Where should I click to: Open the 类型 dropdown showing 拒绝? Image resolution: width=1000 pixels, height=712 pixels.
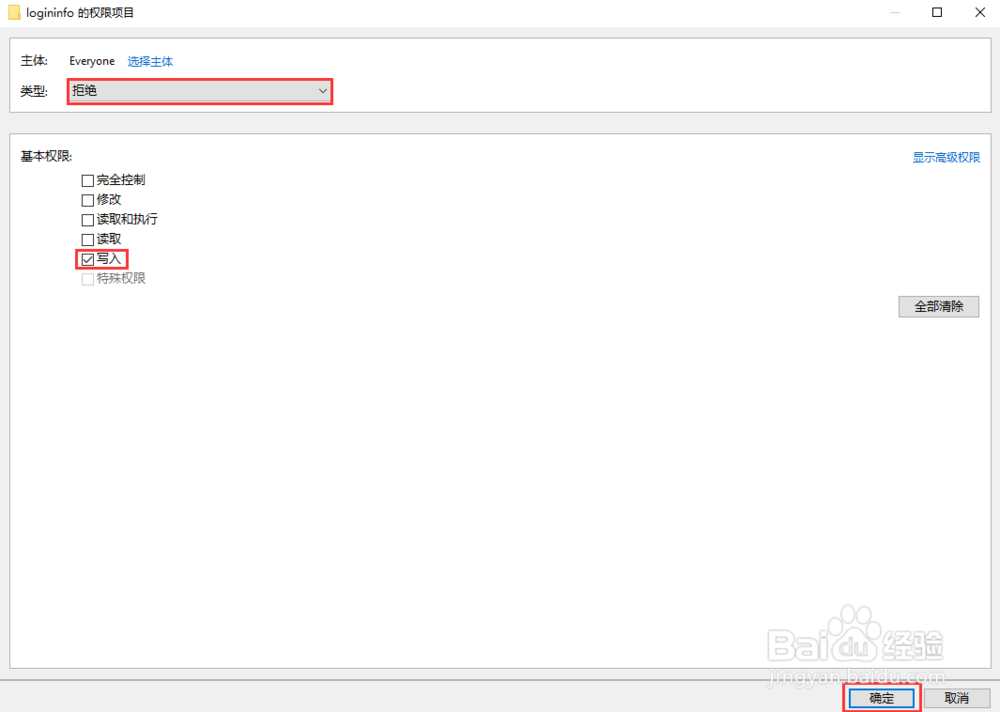pos(200,91)
